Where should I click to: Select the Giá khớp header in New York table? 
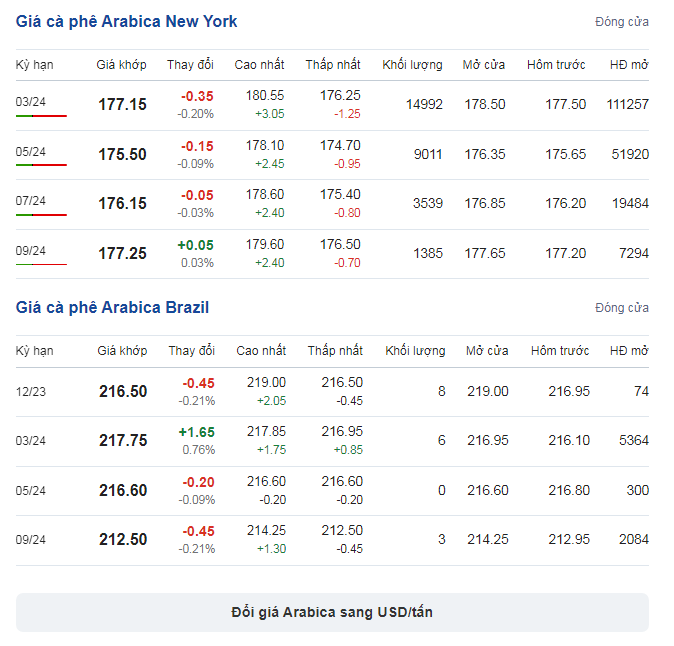pos(121,65)
